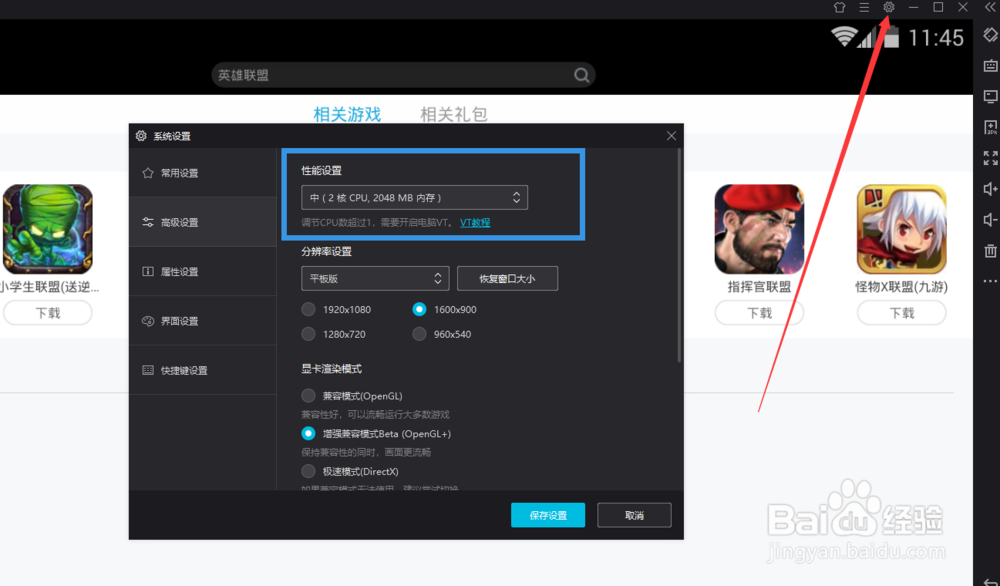Image resolution: width=1000 pixels, height=586 pixels.
Task: Choose 增强兼容模式Beta (OpenGL+) rendering mode
Action: tap(309, 434)
